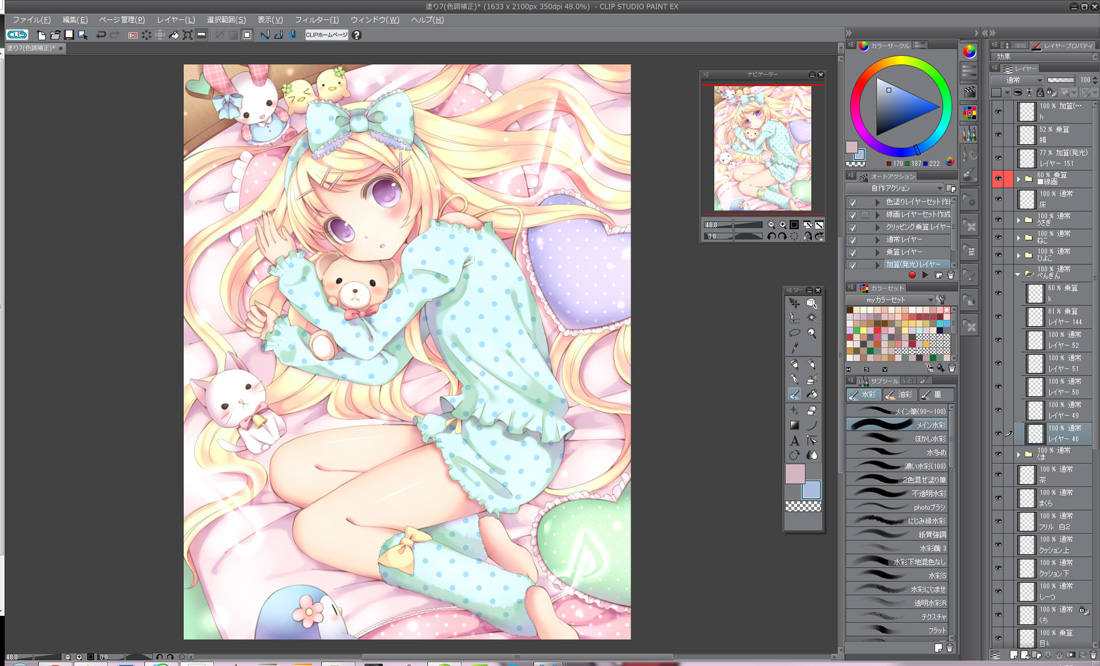Select the 紙質強調 brush
The width and height of the screenshot is (1100, 666).
pos(897,534)
